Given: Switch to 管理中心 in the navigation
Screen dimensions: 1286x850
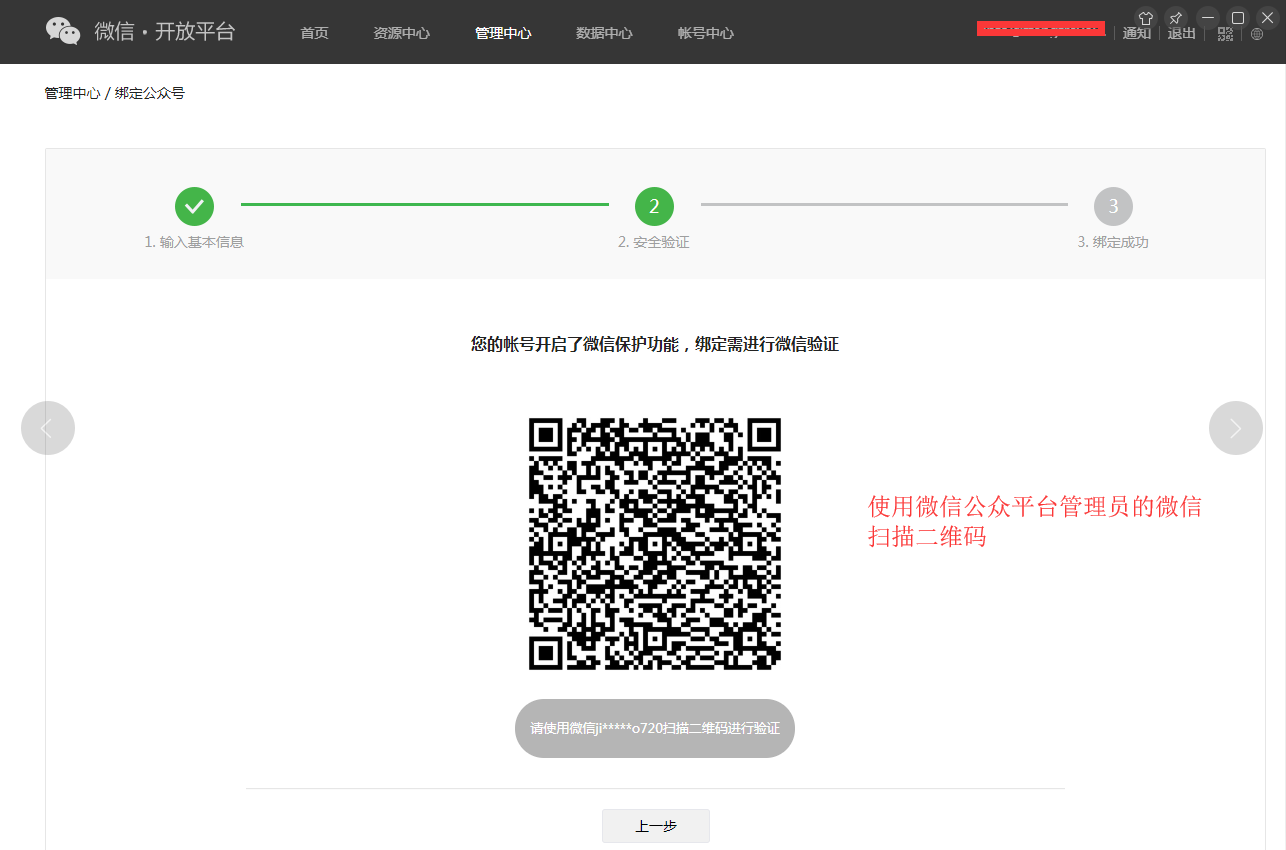Looking at the screenshot, I should (503, 33).
